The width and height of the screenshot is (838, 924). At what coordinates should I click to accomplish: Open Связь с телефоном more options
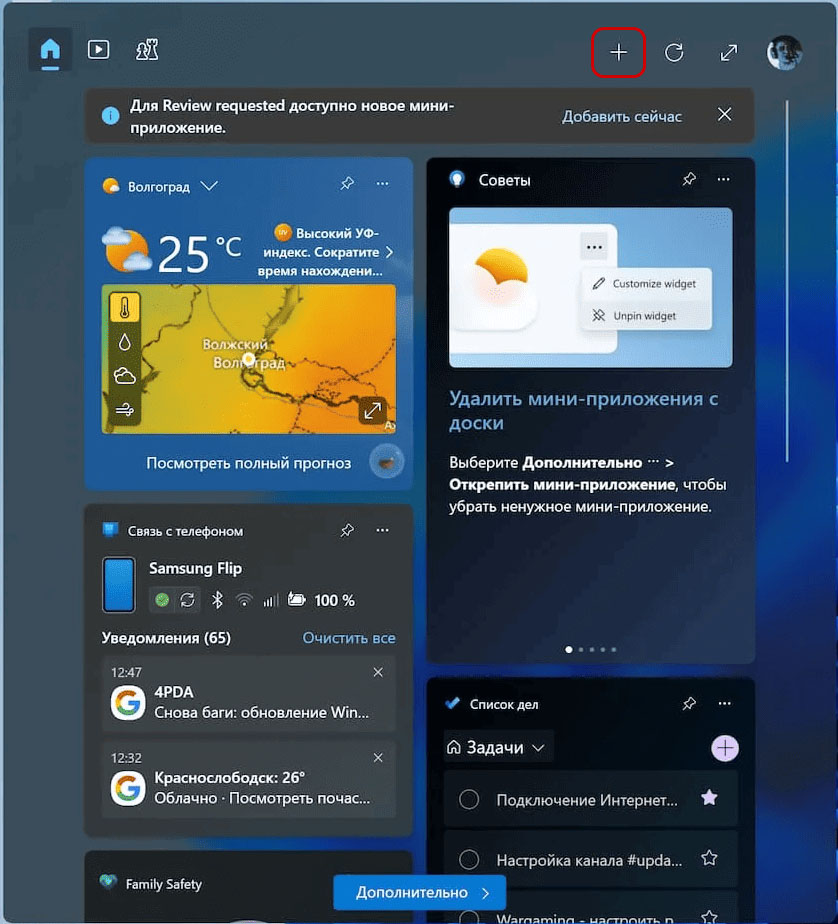click(382, 530)
